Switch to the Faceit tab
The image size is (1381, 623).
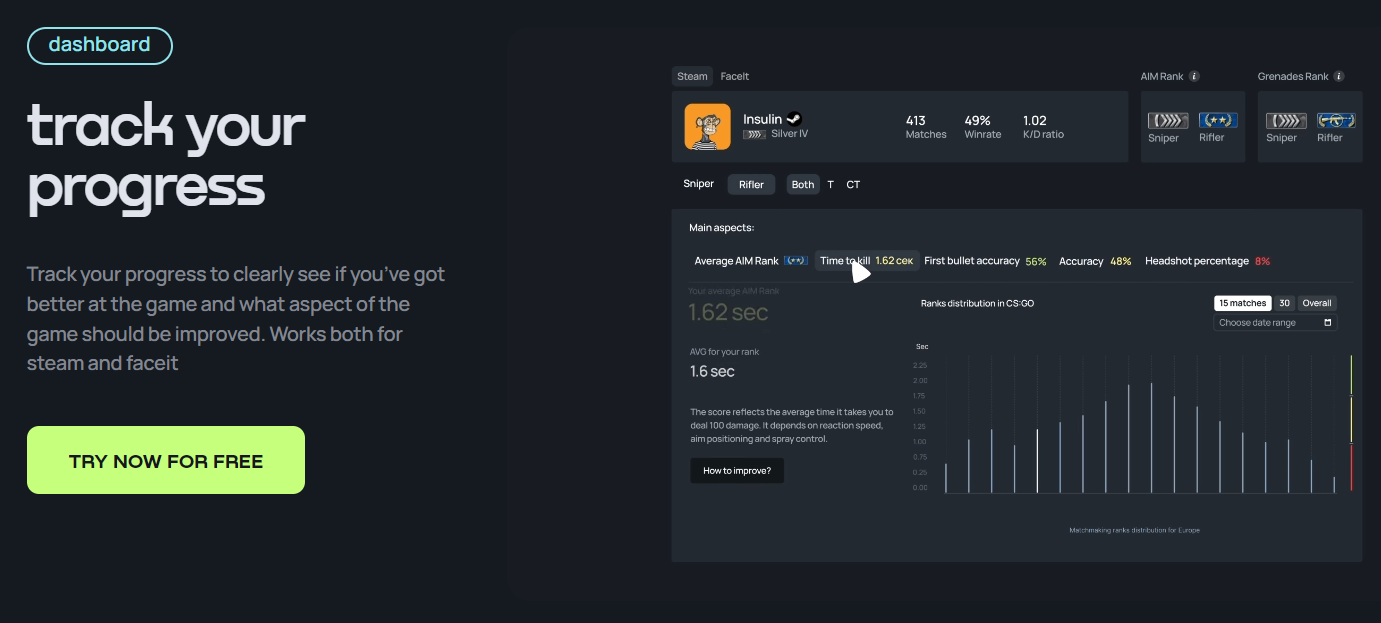point(735,76)
